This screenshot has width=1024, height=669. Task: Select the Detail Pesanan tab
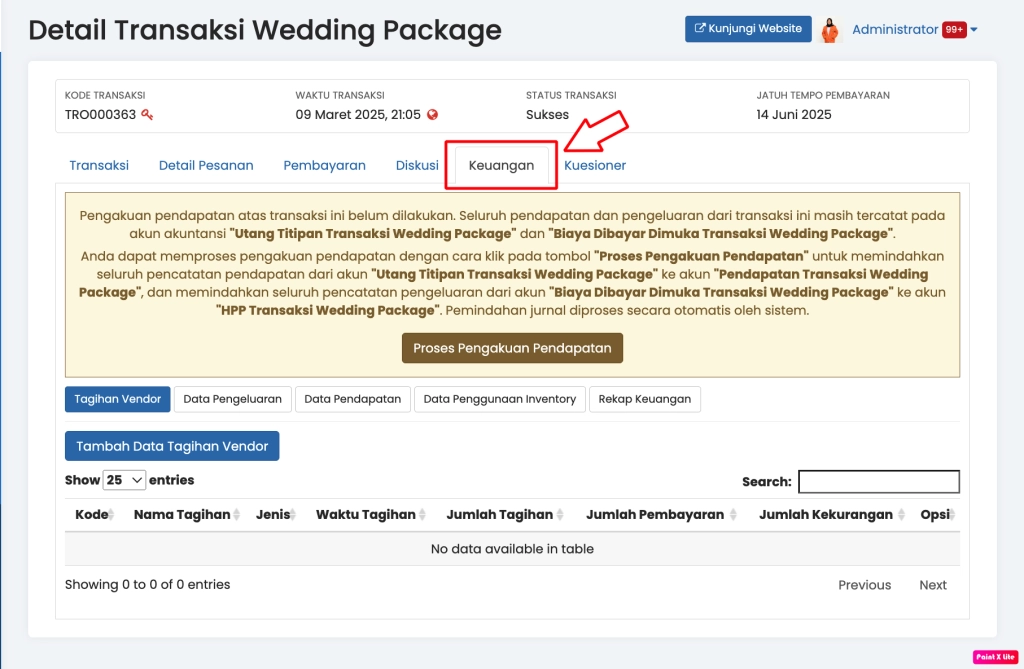(206, 166)
